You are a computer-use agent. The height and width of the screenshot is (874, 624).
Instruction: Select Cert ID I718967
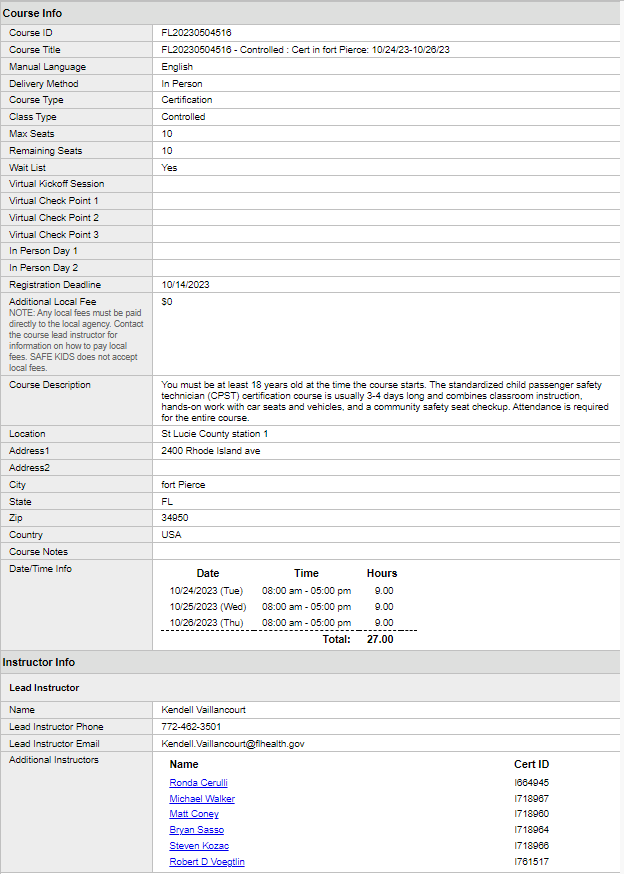click(531, 799)
